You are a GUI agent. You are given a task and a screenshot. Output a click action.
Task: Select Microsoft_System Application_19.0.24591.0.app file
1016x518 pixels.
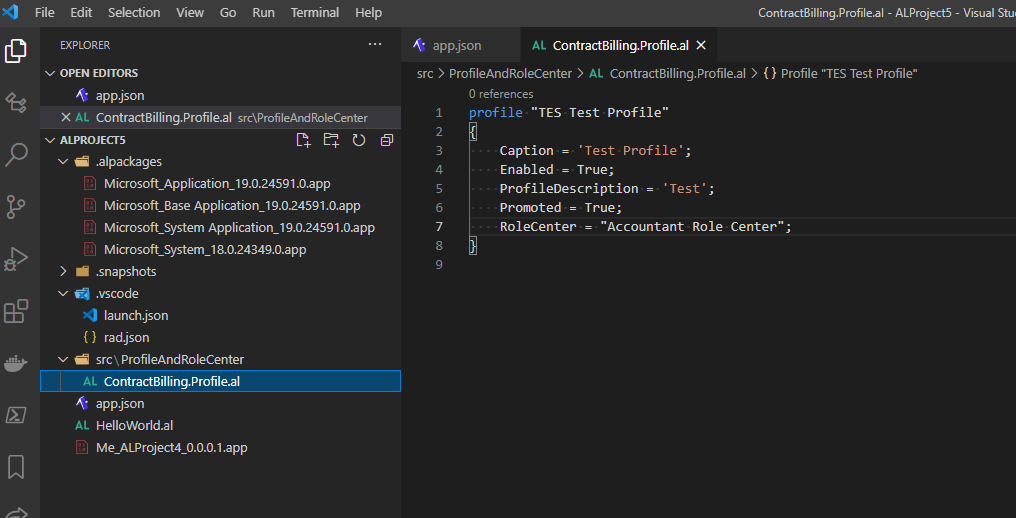click(220, 228)
